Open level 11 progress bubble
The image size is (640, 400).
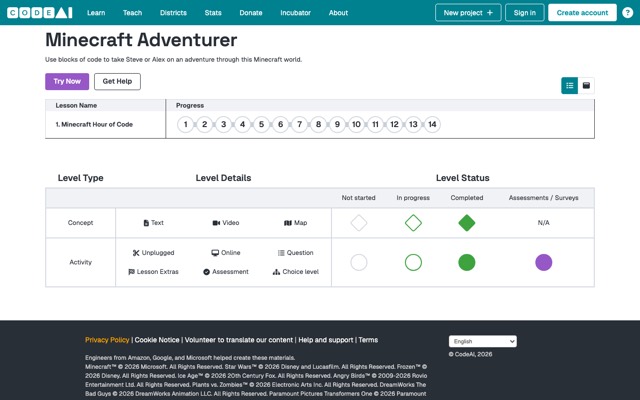[x=375, y=124]
